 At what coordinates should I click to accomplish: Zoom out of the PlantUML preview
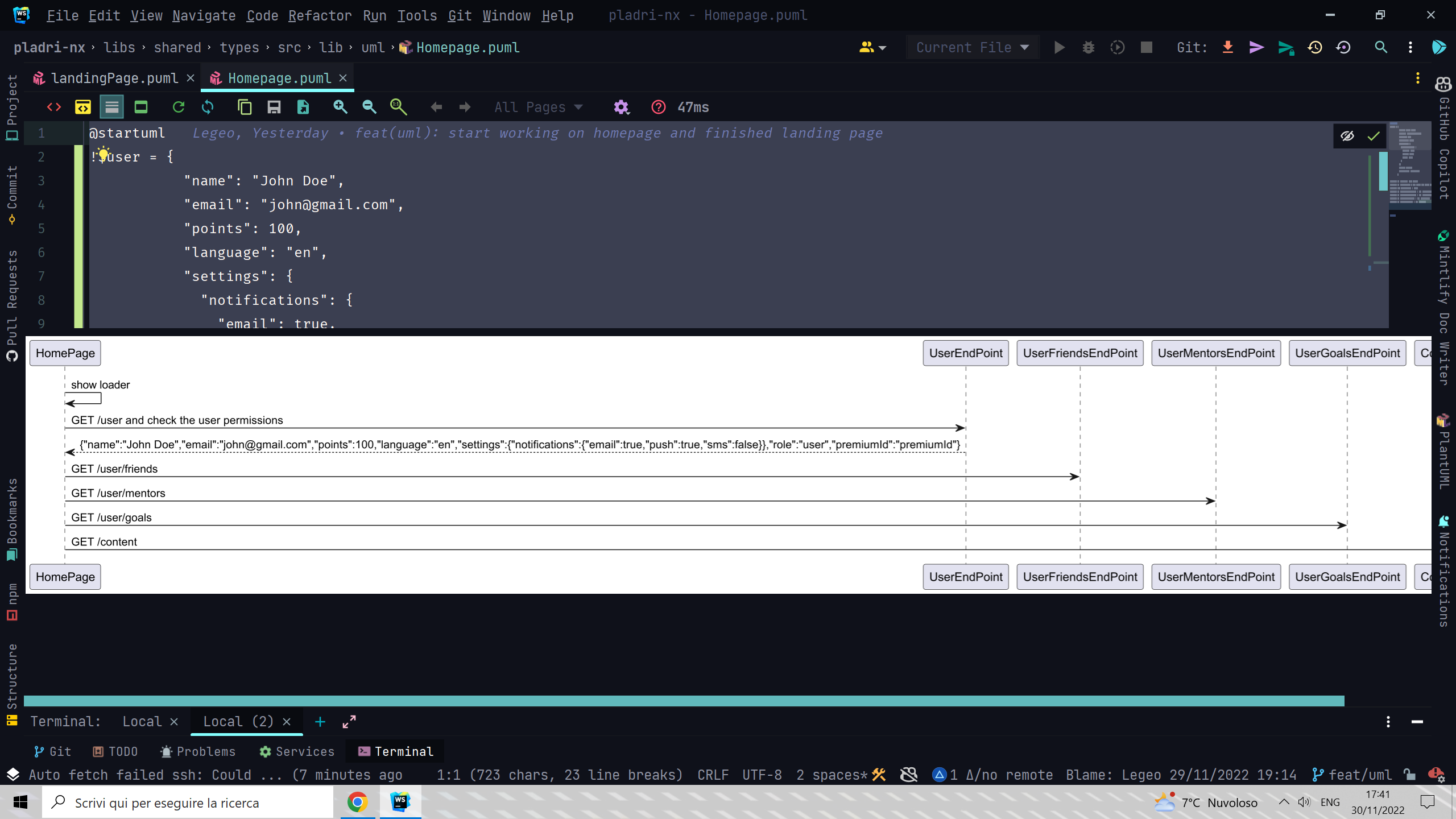click(369, 107)
